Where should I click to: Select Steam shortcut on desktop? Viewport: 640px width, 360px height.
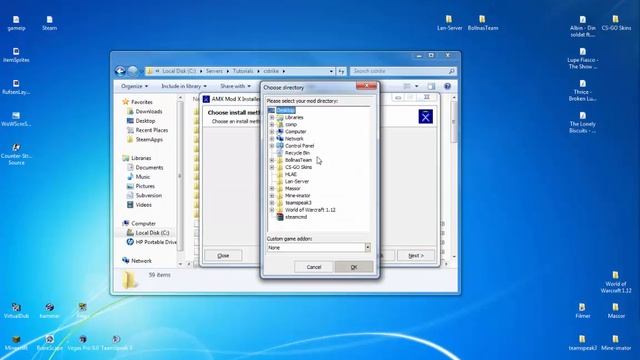[x=49, y=23]
